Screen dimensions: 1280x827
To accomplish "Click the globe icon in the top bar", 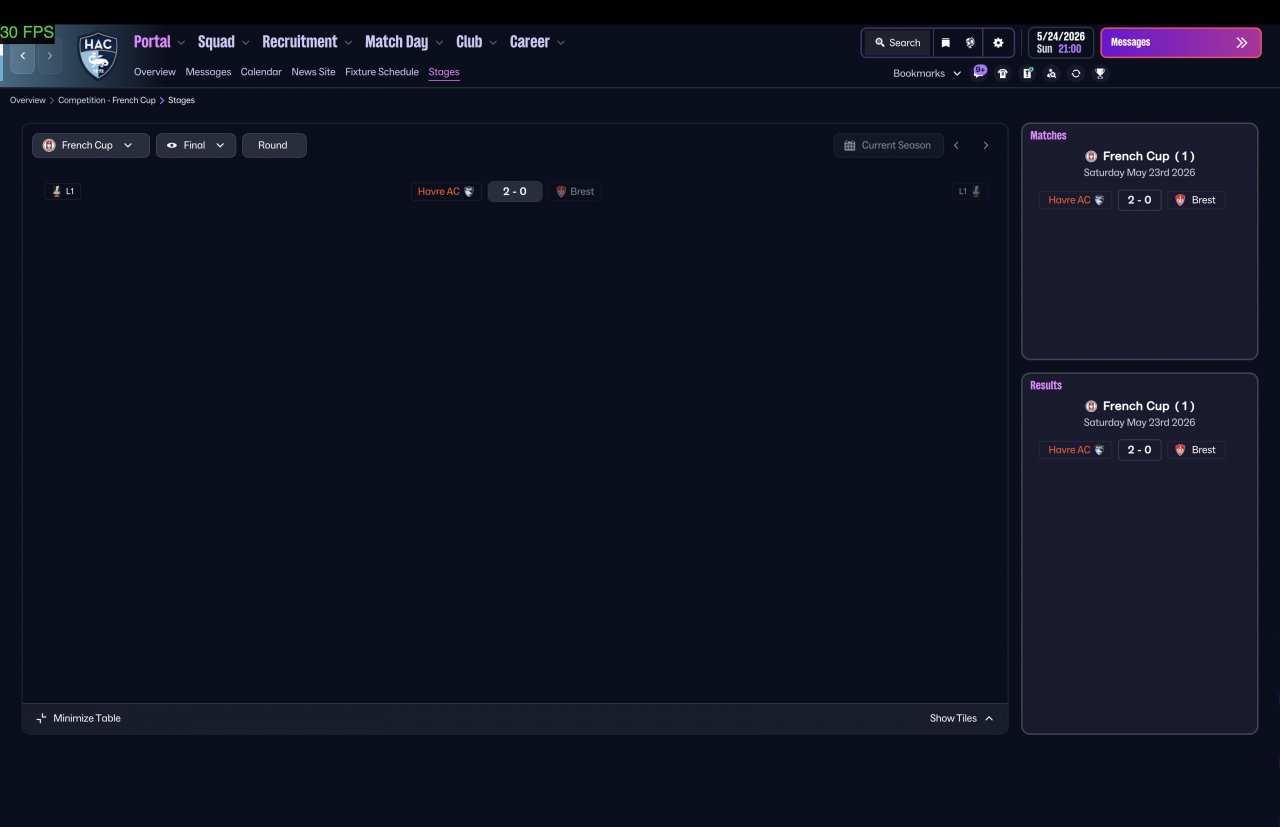I will (970, 43).
